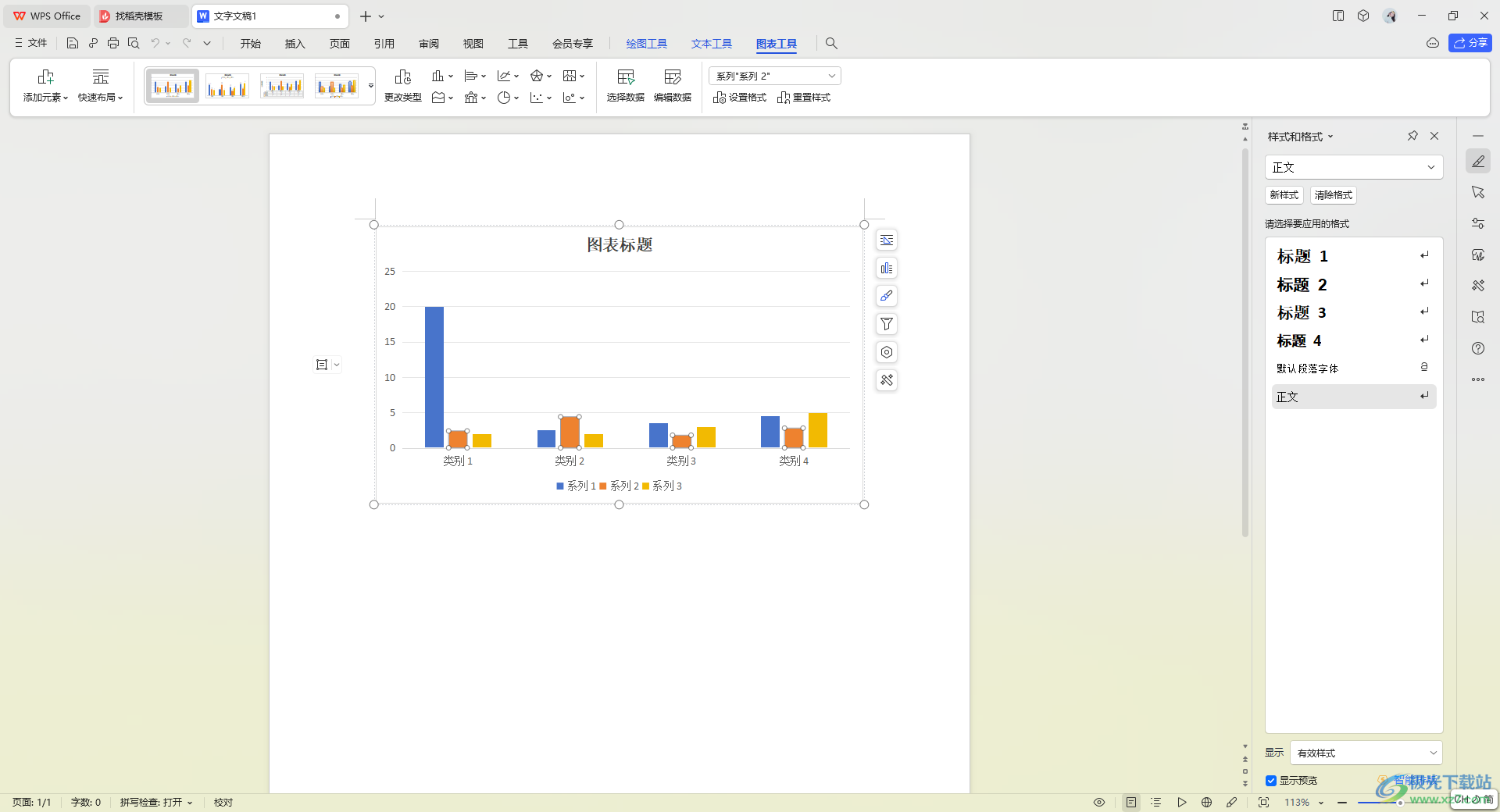Switch to web layout globe icon in status bar
1500x812 pixels.
coord(1207,803)
